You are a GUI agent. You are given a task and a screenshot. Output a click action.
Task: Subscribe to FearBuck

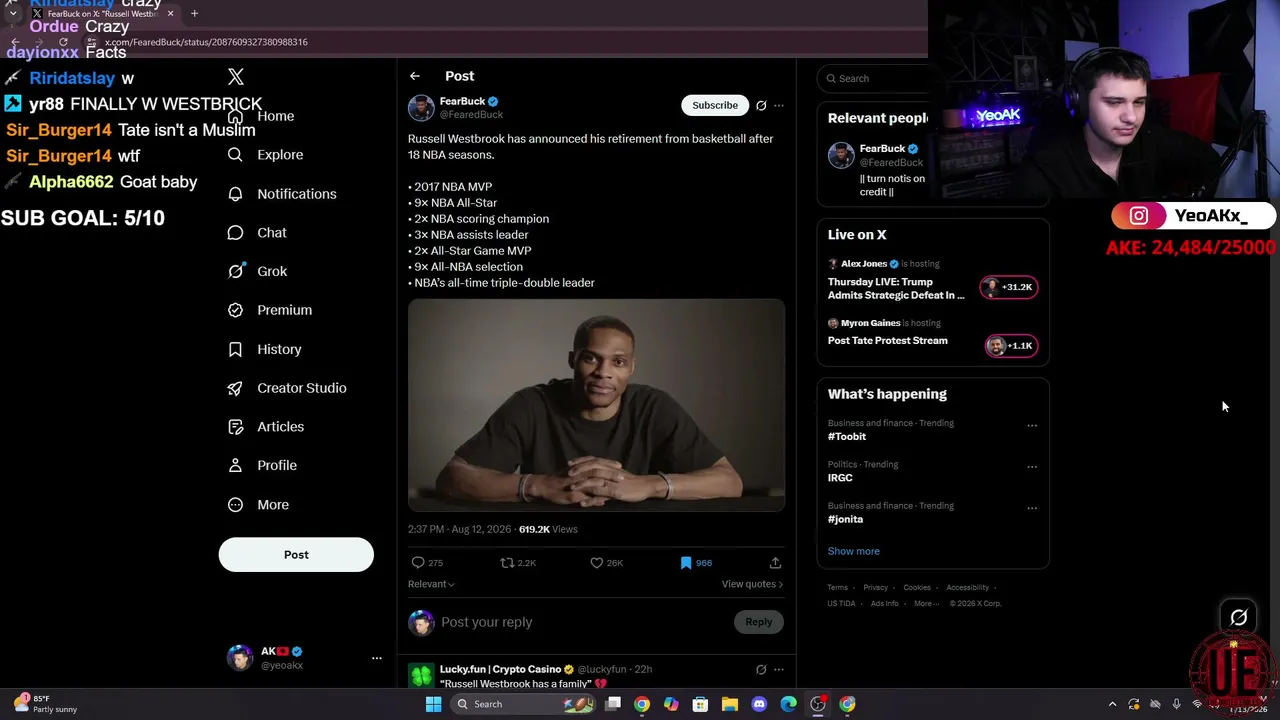click(715, 105)
